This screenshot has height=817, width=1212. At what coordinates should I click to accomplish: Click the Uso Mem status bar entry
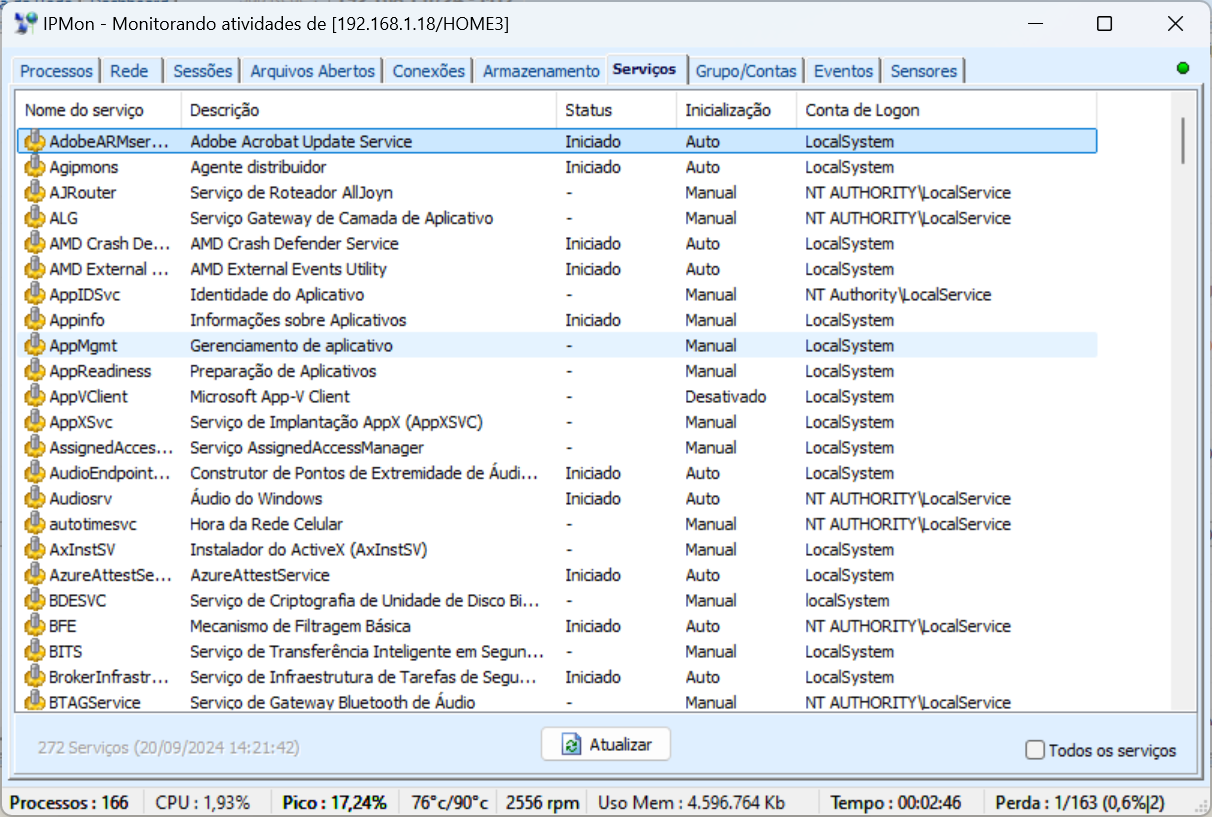click(x=692, y=802)
